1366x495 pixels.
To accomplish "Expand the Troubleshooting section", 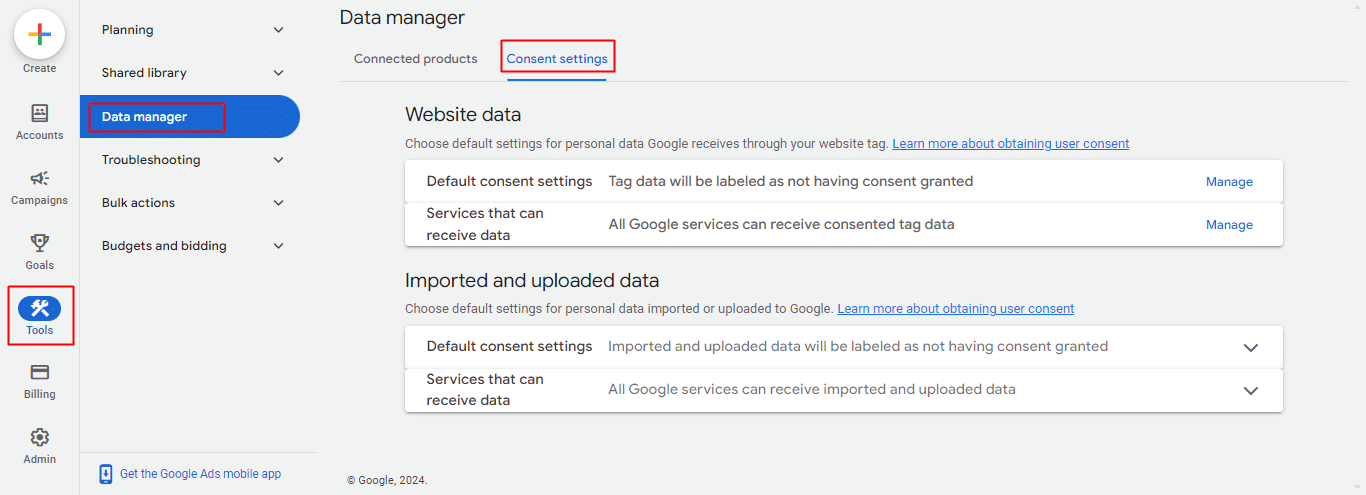I will (x=279, y=160).
